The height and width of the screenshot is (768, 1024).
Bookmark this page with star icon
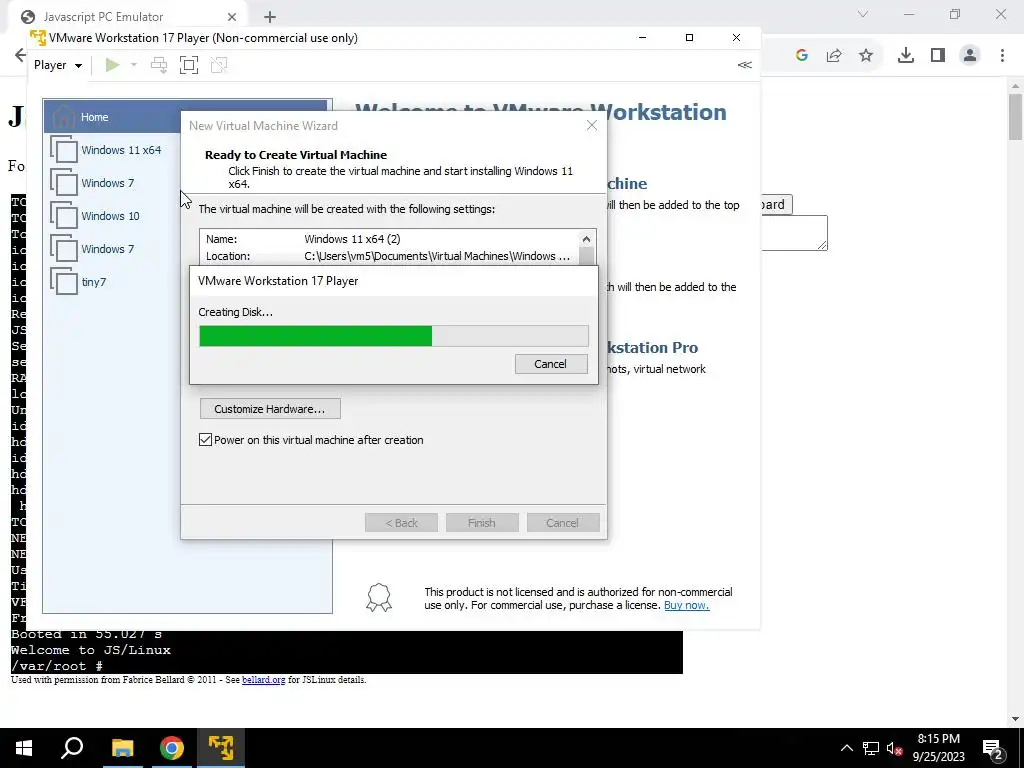pyautogui.click(x=866, y=56)
